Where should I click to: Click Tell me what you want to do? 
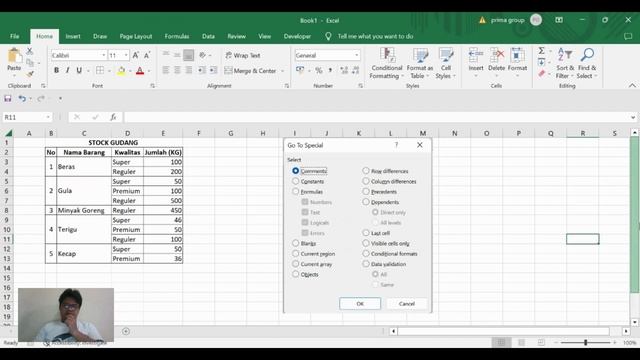pyautogui.click(x=375, y=36)
